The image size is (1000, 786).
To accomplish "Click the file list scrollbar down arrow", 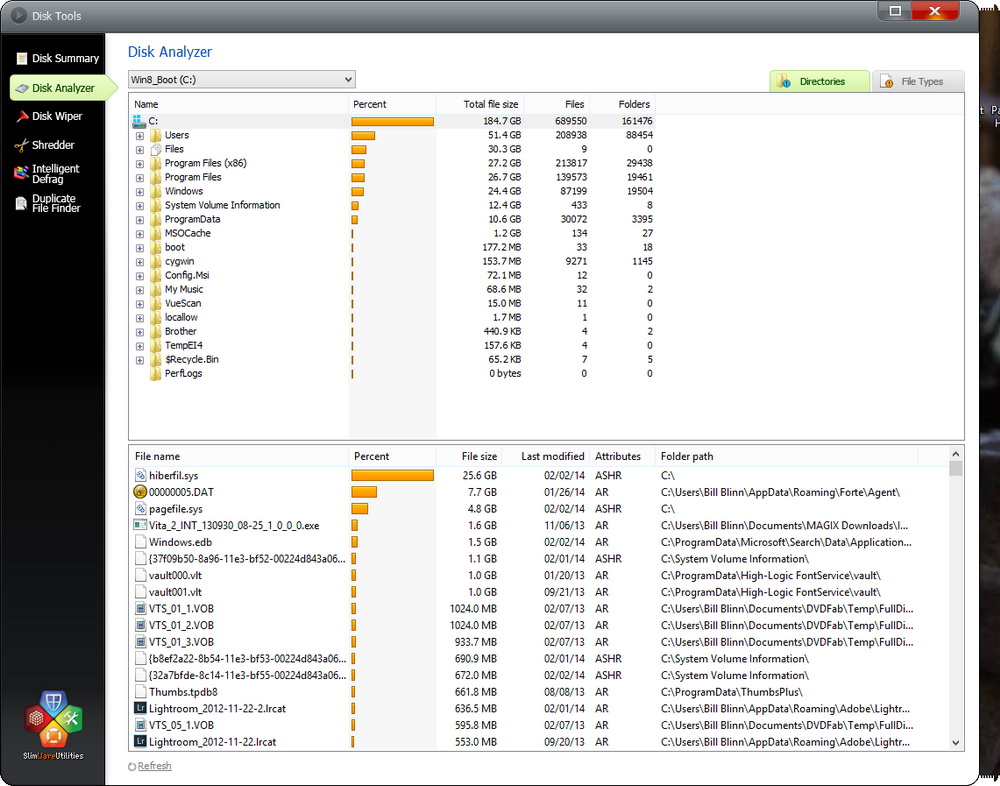I will tap(955, 742).
